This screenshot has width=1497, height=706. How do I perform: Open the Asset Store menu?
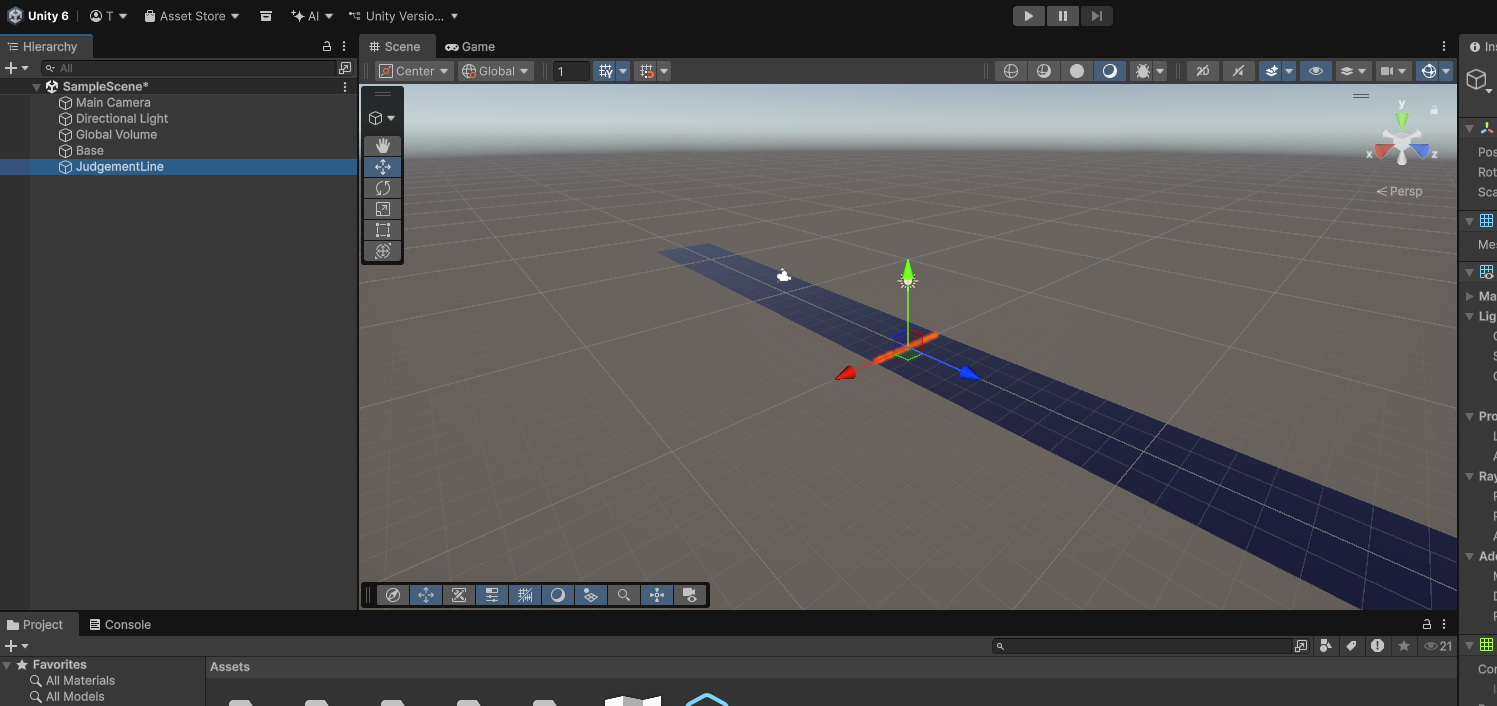192,16
